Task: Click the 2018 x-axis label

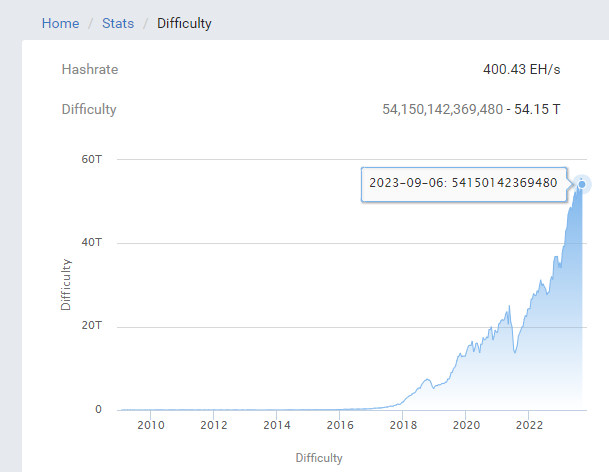Action: pyautogui.click(x=403, y=425)
